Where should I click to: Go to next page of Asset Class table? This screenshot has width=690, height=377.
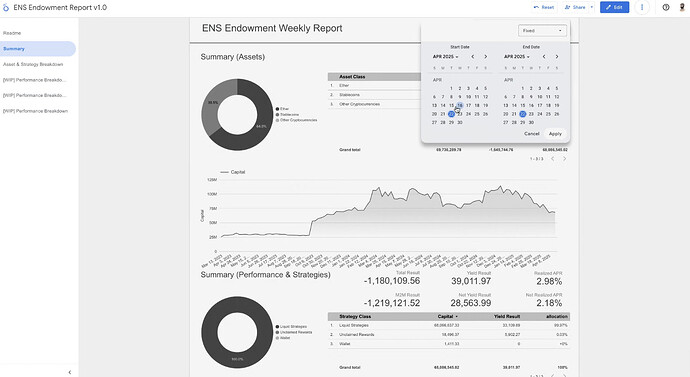[x=564, y=159]
